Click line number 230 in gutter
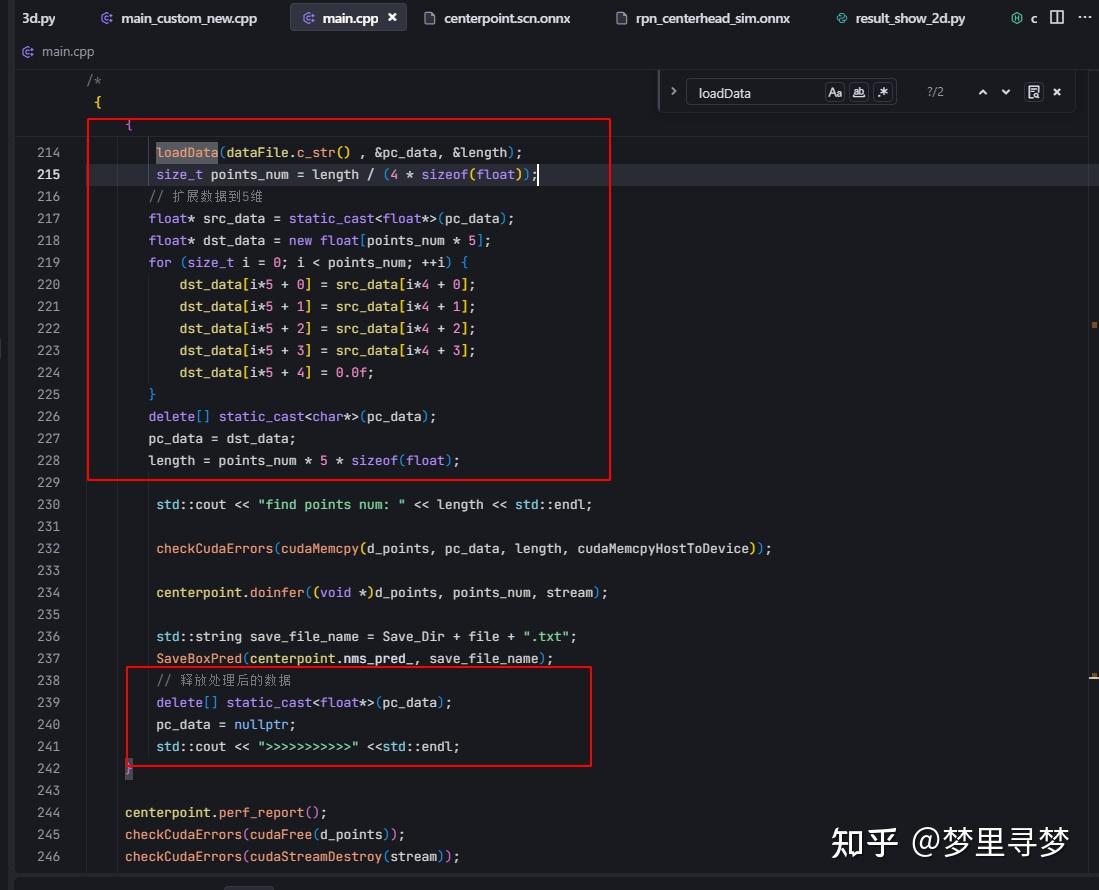Image resolution: width=1099 pixels, height=890 pixels. click(x=48, y=505)
